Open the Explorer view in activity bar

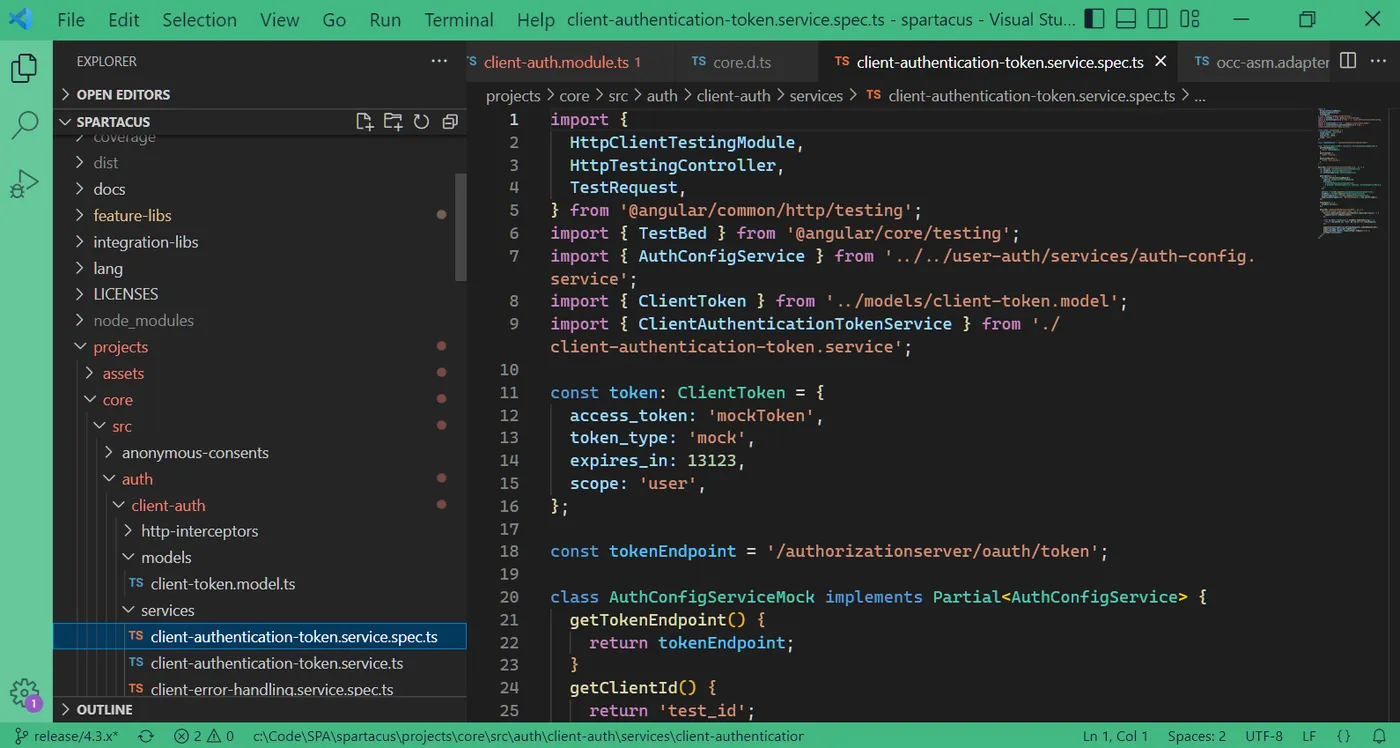pos(24,68)
